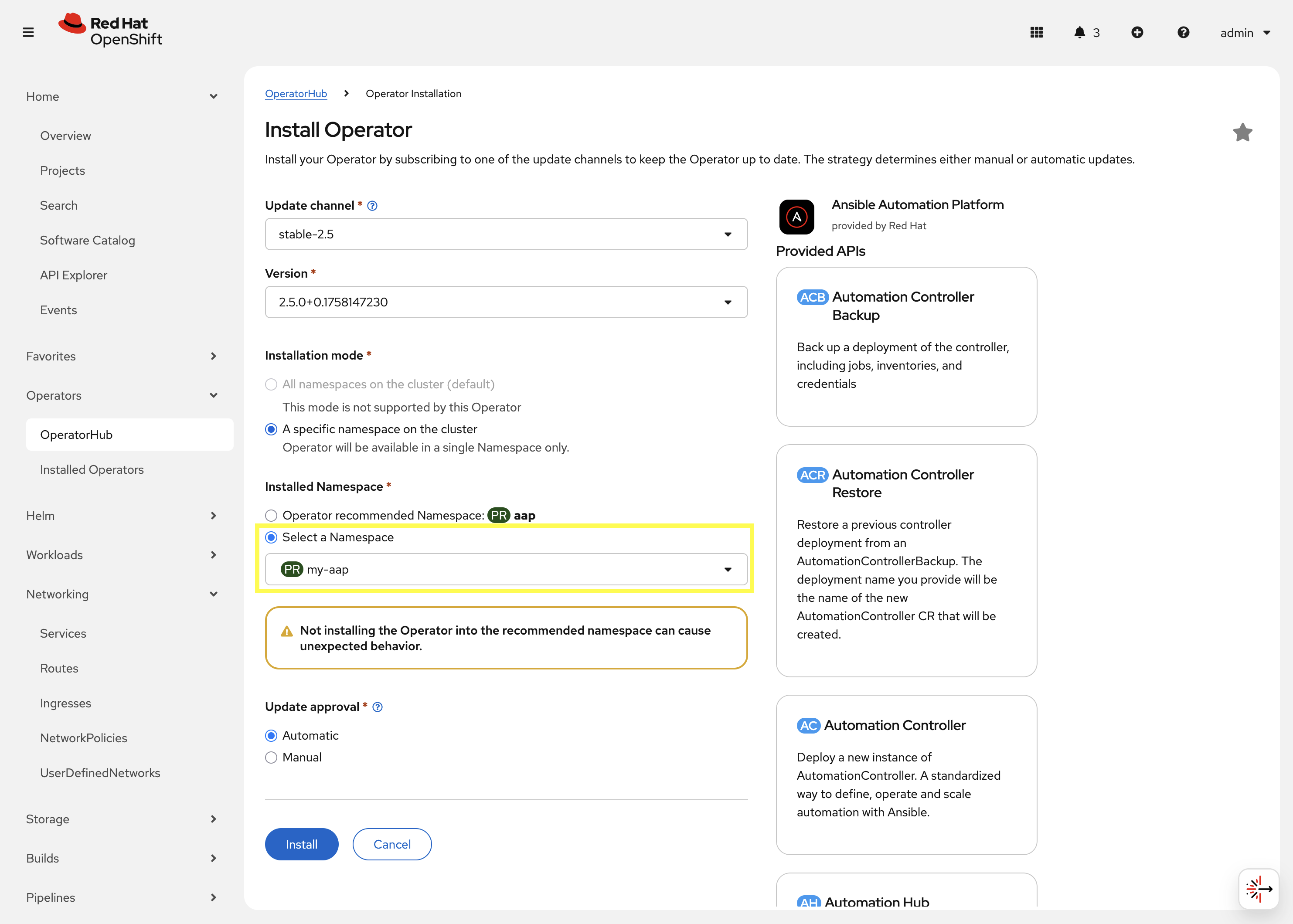Select Automatic update approval radio button

pos(272,736)
